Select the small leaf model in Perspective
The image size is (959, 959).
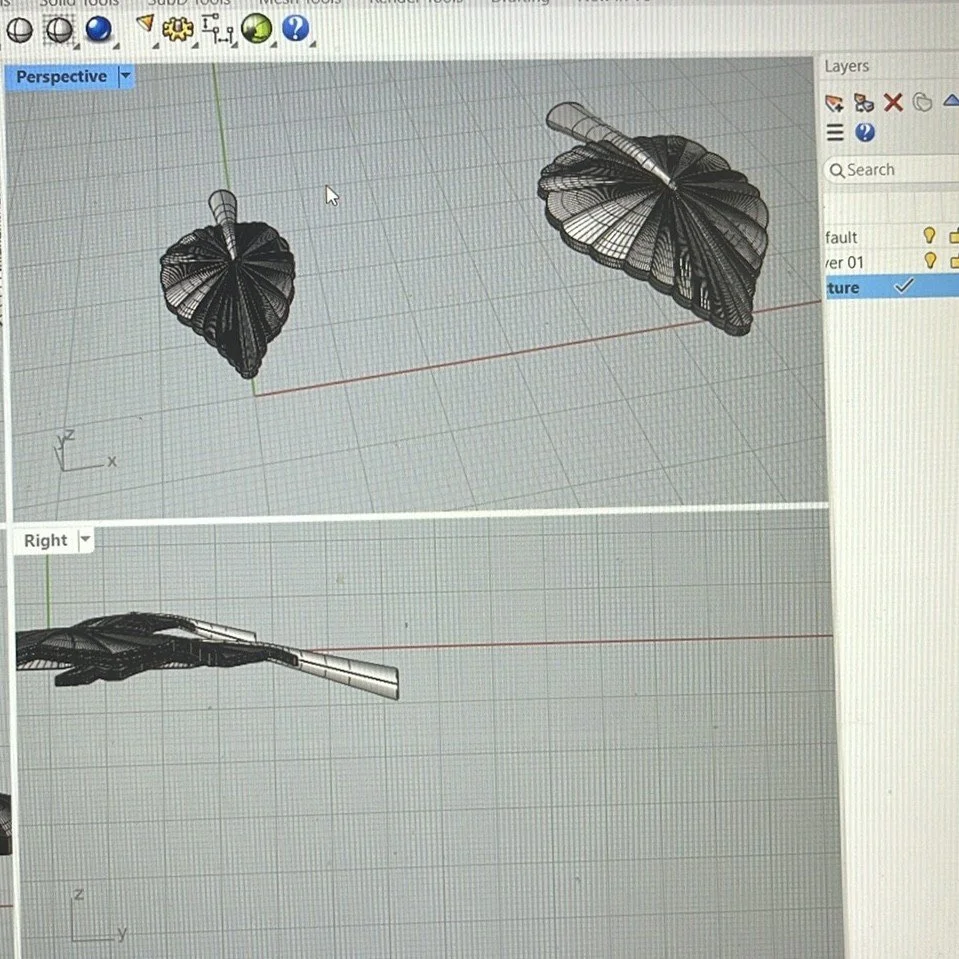click(x=228, y=284)
